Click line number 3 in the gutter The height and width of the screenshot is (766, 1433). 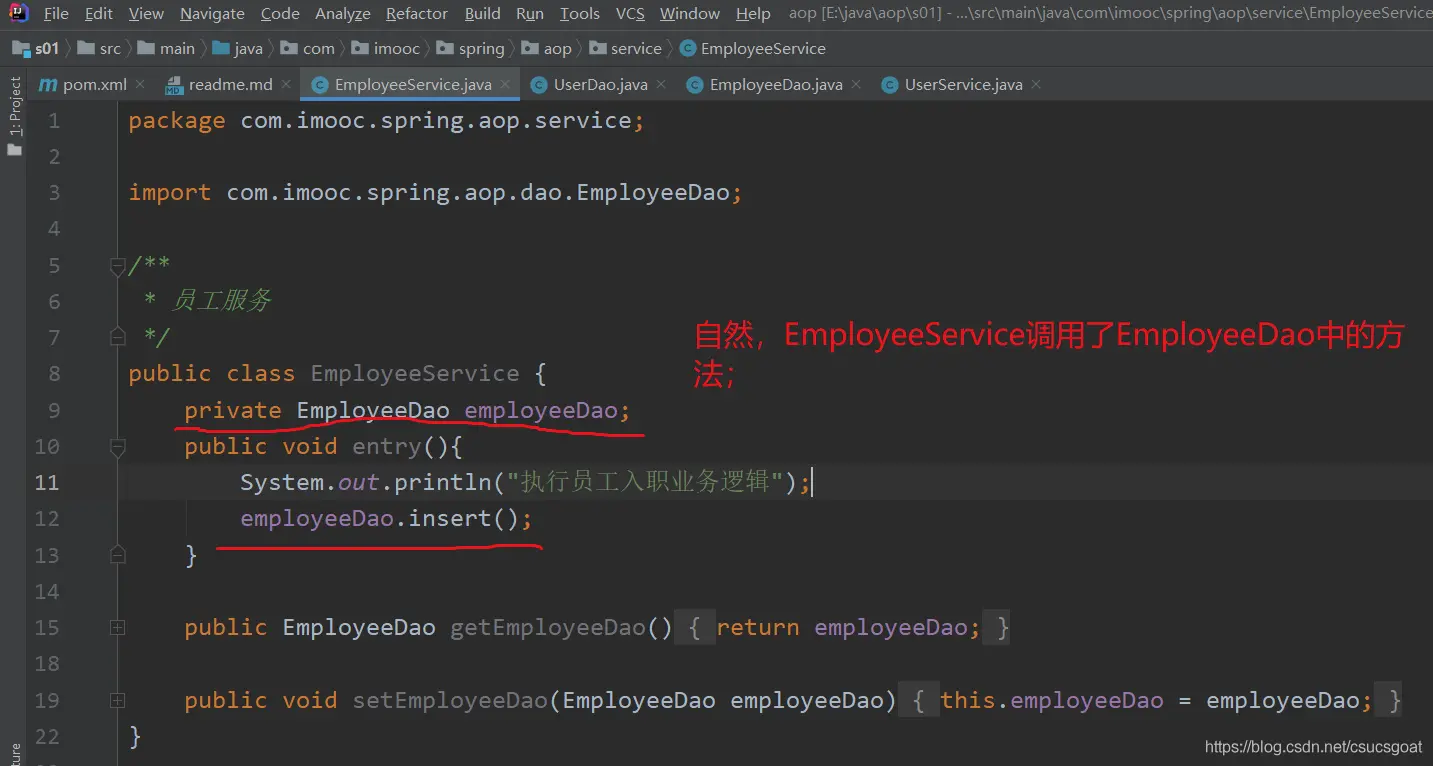click(x=53, y=193)
